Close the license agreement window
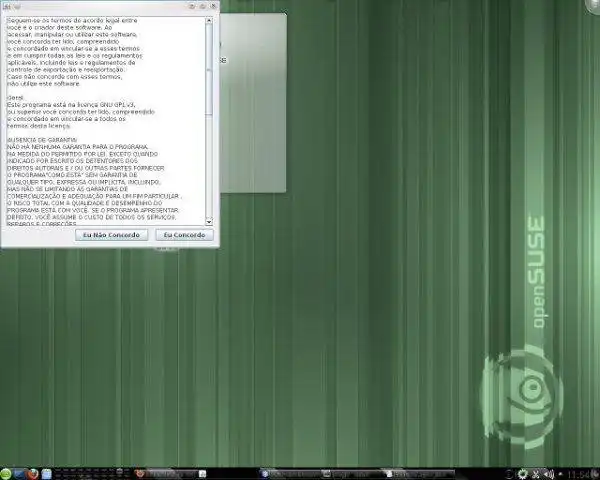600x480 pixels. (213, 6)
